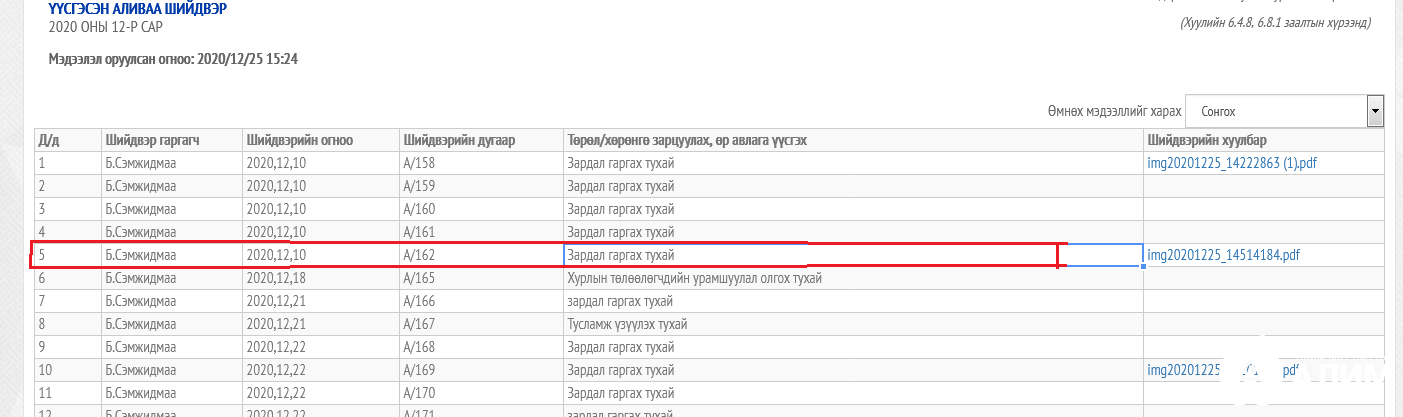1403x417 pixels.
Task: Click the Шийдвэрийн огноо column header
Action: tap(299, 140)
